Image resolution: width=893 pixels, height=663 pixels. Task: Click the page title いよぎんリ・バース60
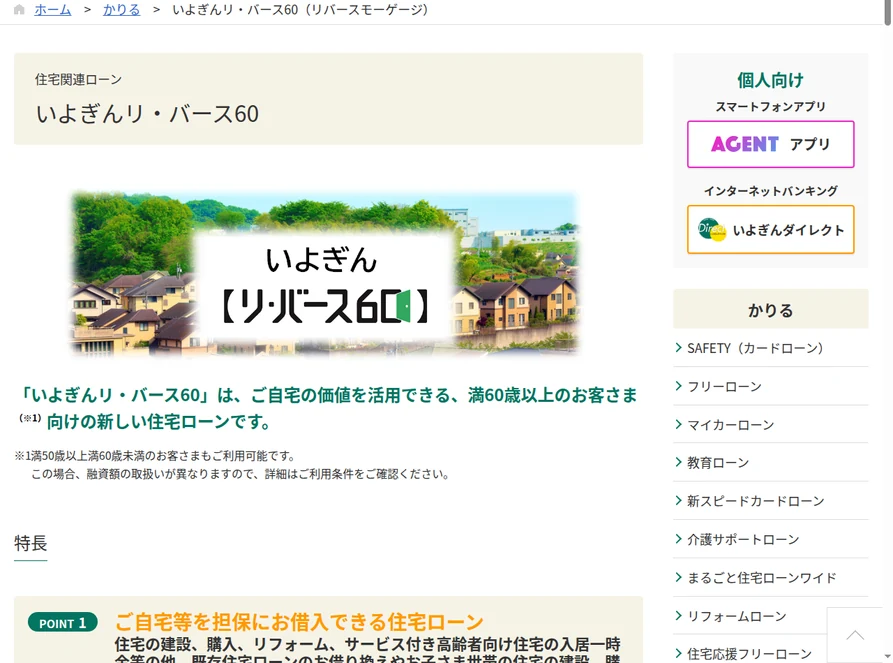click(147, 114)
